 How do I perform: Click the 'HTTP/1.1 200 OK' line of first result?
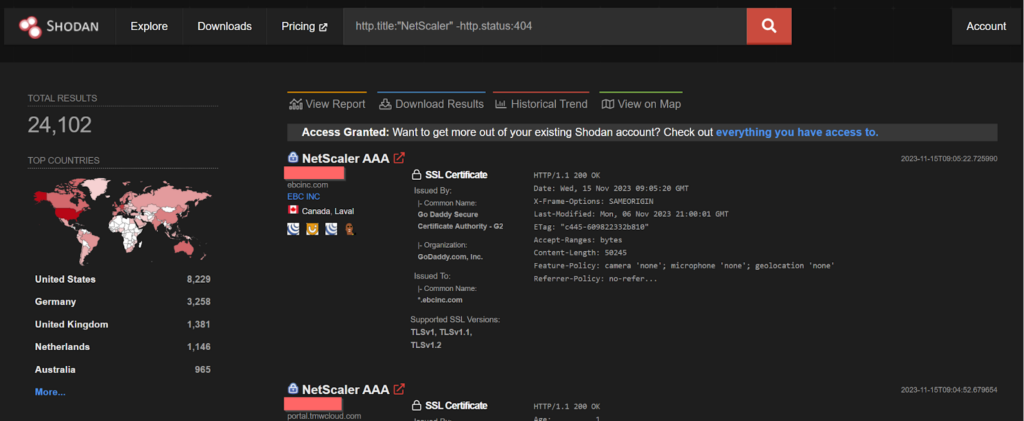pos(566,176)
